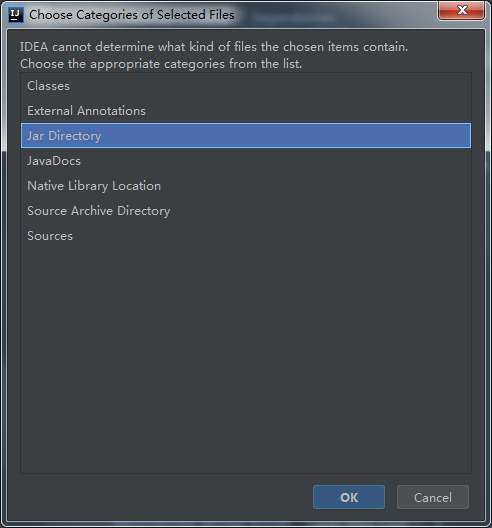Confirm with the OK button
Viewport: 492px width, 528px height.
click(349, 497)
